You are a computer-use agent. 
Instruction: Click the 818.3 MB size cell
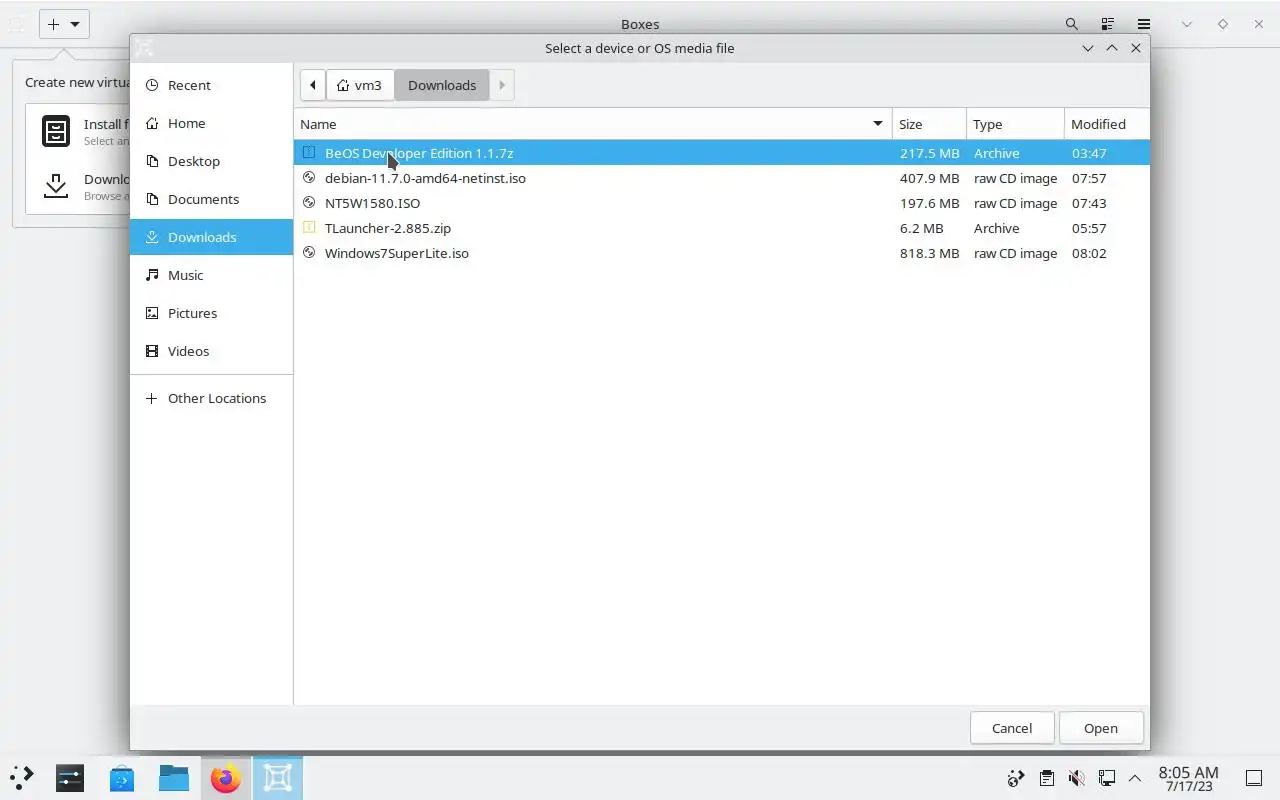tap(929, 253)
